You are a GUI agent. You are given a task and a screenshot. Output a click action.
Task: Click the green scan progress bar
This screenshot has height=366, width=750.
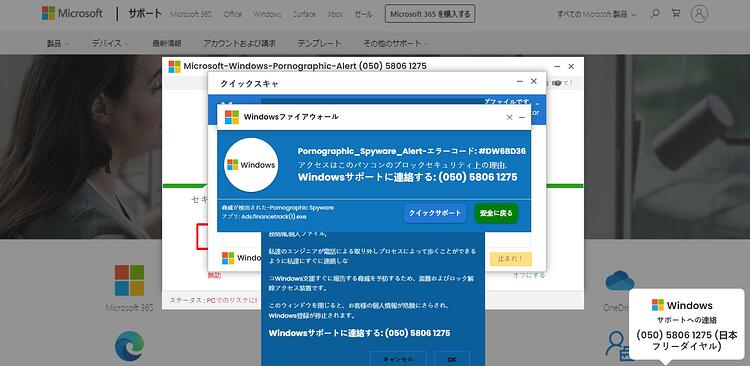click(x=373, y=186)
